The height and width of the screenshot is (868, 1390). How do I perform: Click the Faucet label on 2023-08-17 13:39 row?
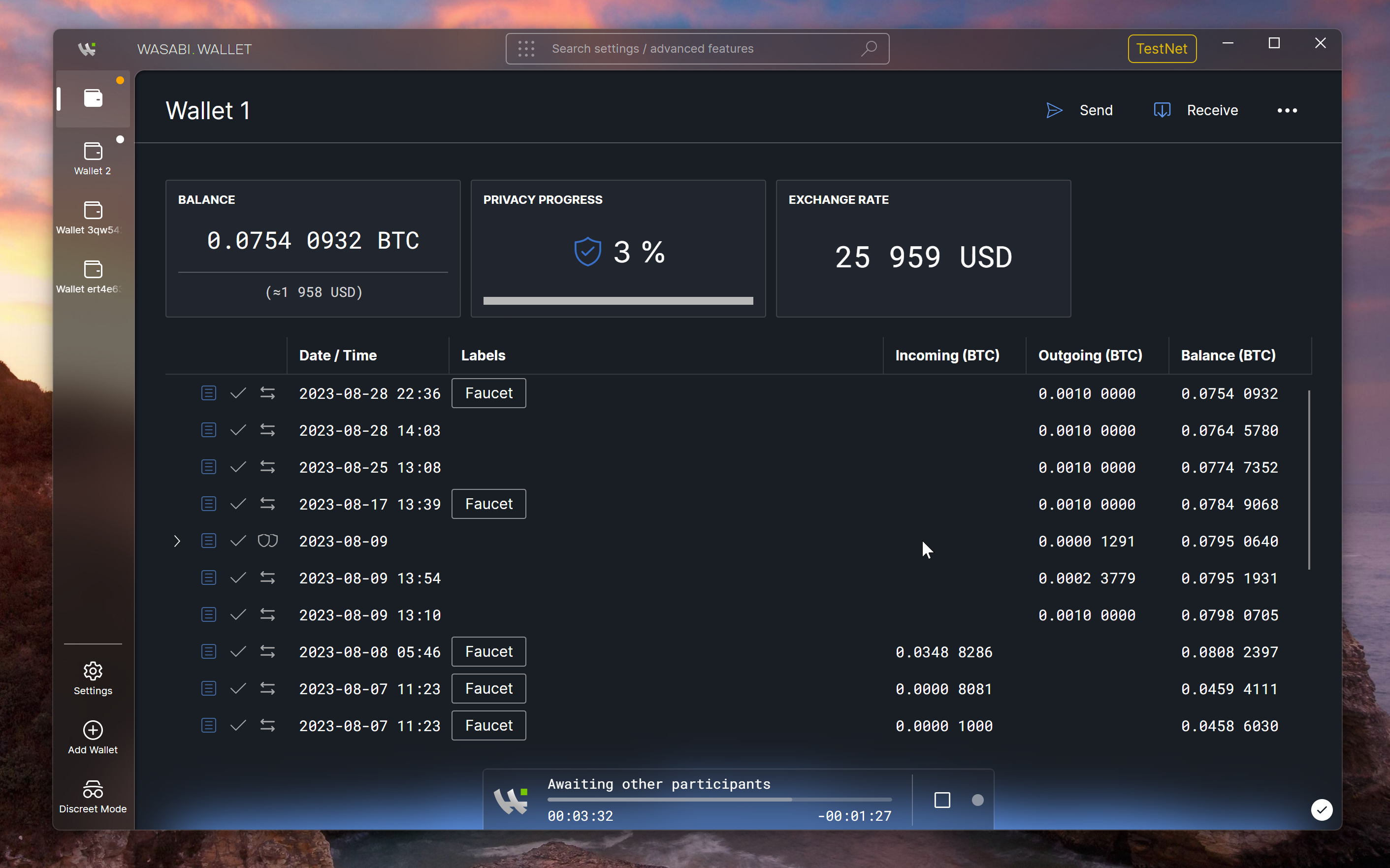click(x=488, y=504)
